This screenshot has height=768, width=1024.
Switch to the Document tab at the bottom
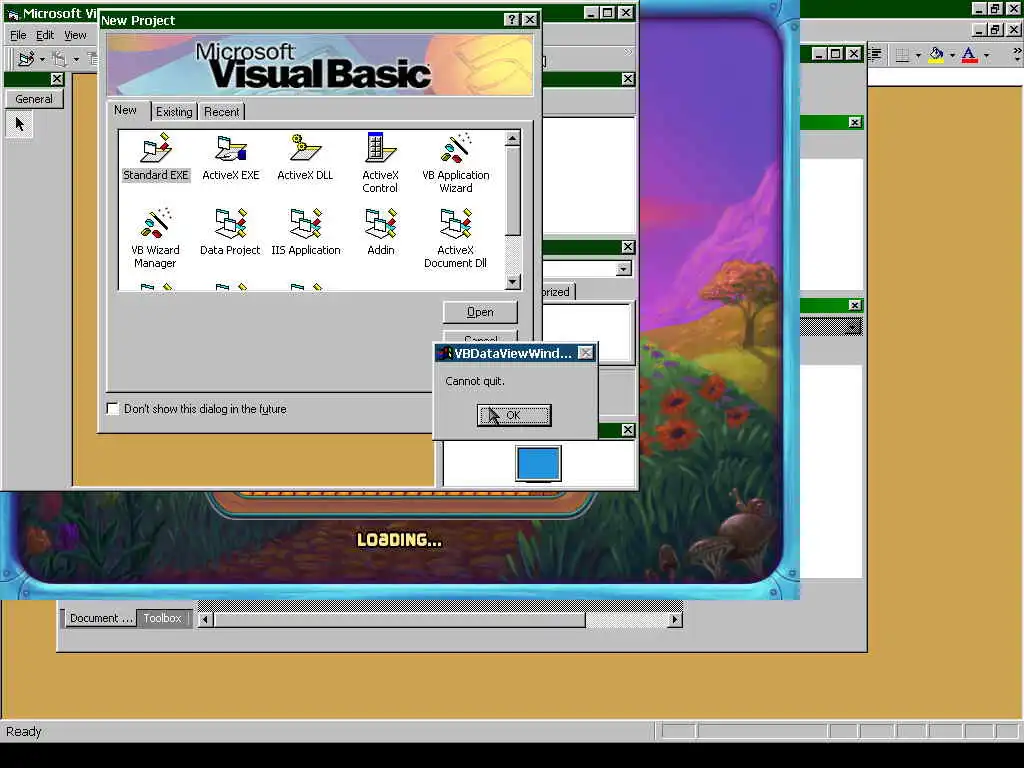[x=101, y=618]
